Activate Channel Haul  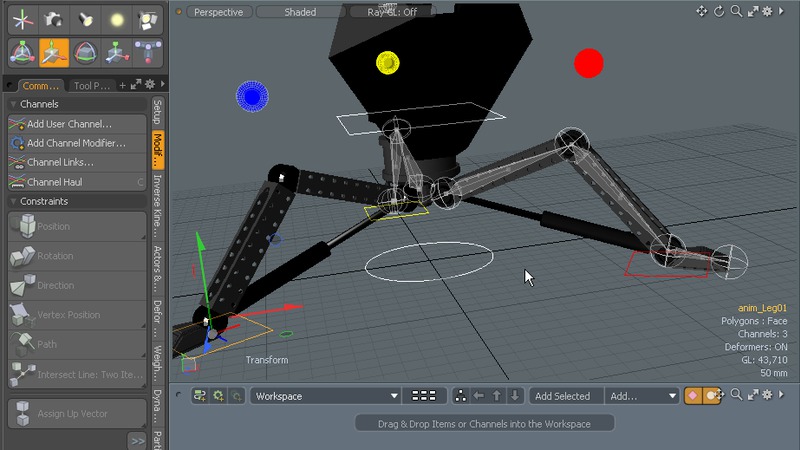(77, 182)
